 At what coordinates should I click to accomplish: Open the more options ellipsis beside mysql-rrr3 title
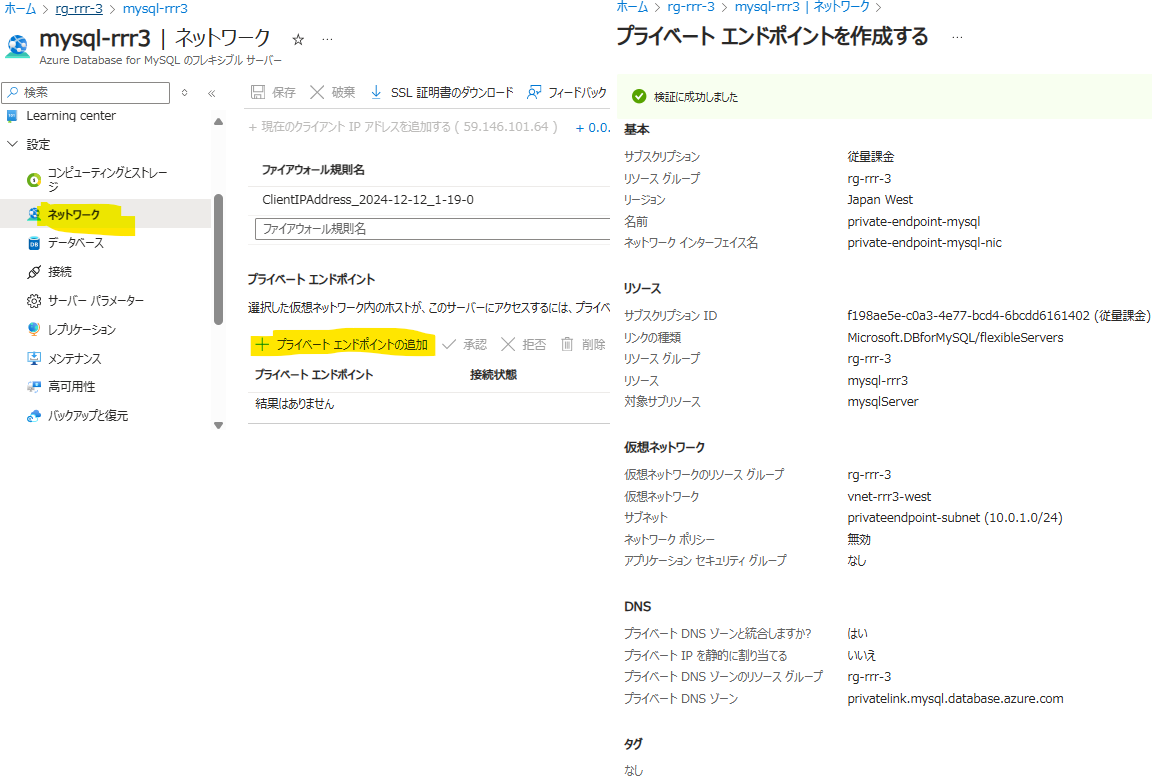(x=328, y=40)
